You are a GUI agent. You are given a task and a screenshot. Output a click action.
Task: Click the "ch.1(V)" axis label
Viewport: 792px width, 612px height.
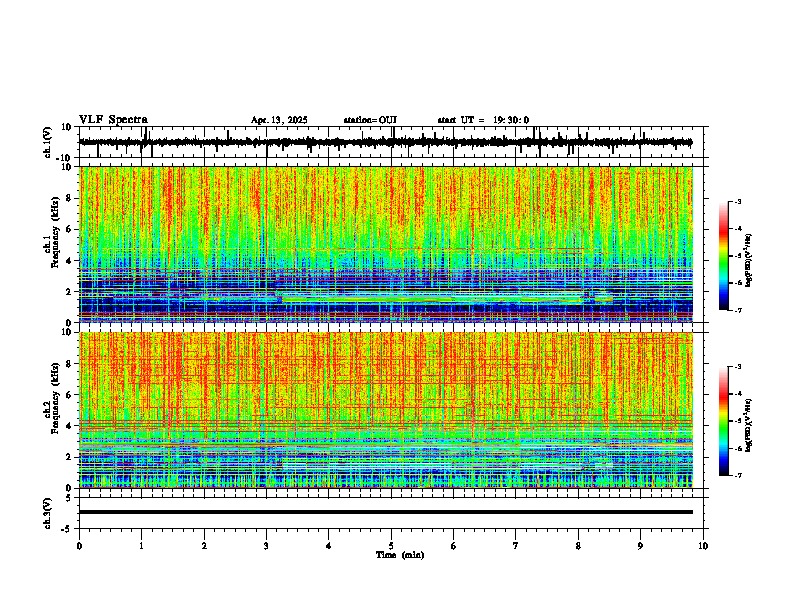click(x=47, y=142)
